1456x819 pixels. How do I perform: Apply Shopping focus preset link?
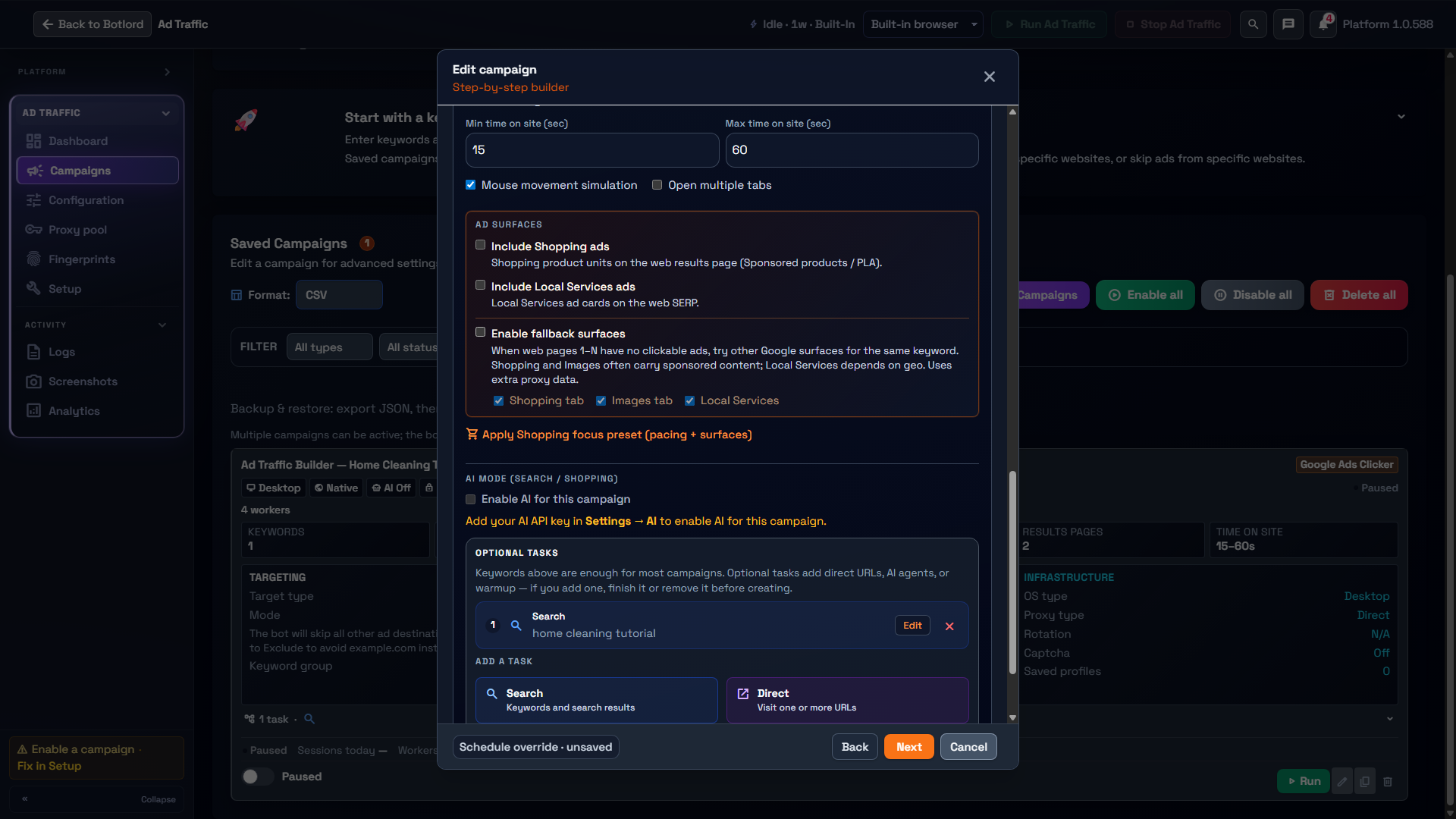pyautogui.click(x=609, y=435)
